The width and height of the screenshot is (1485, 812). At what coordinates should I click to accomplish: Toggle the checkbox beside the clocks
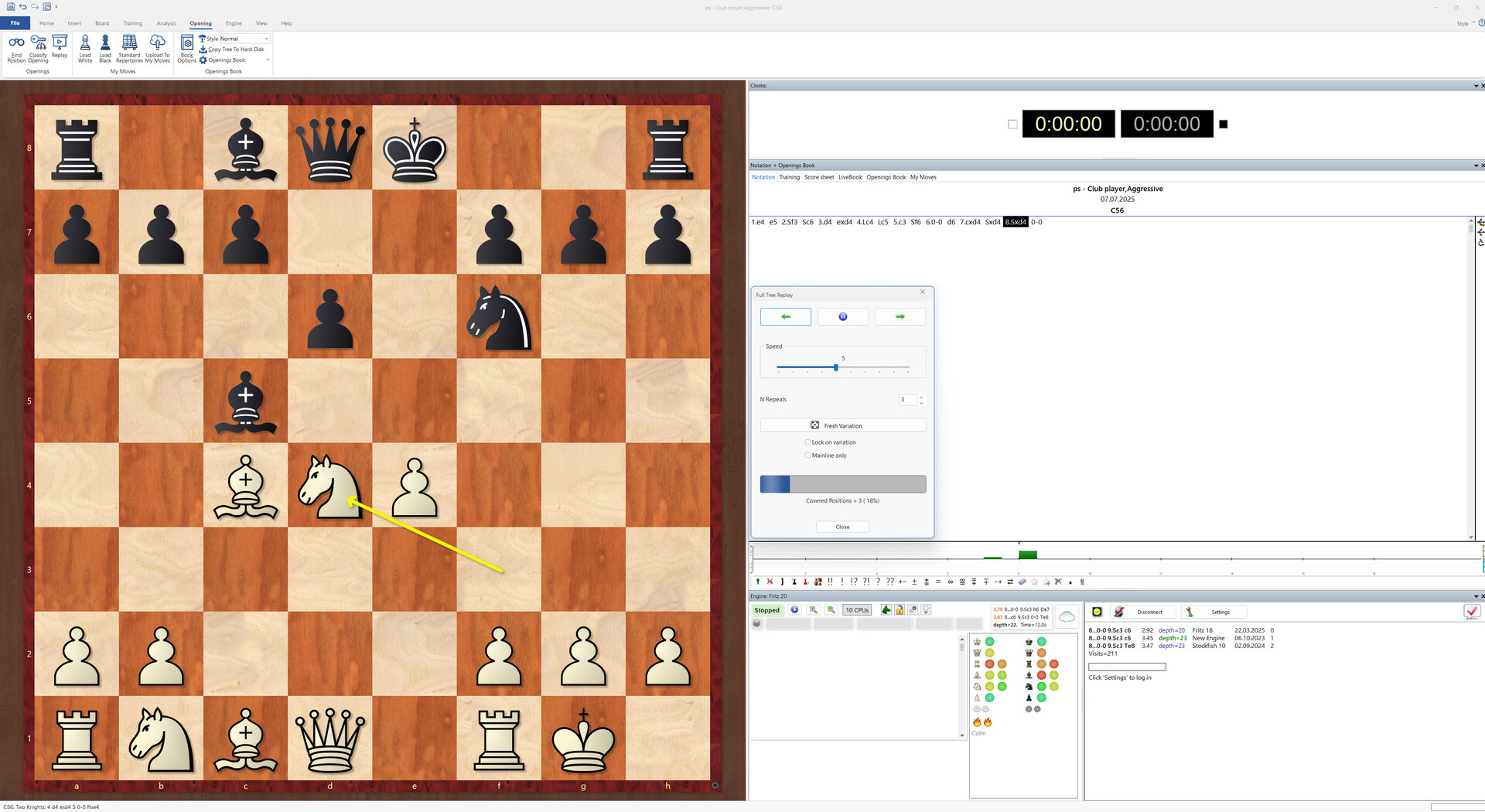[x=1012, y=124]
